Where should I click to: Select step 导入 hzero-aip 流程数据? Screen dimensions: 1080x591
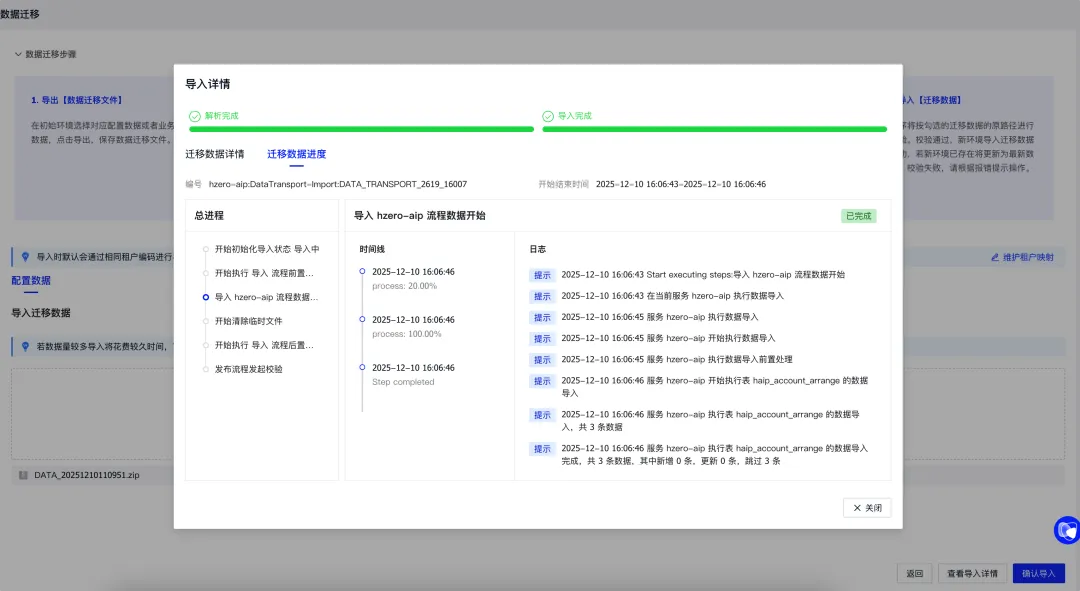click(266, 298)
